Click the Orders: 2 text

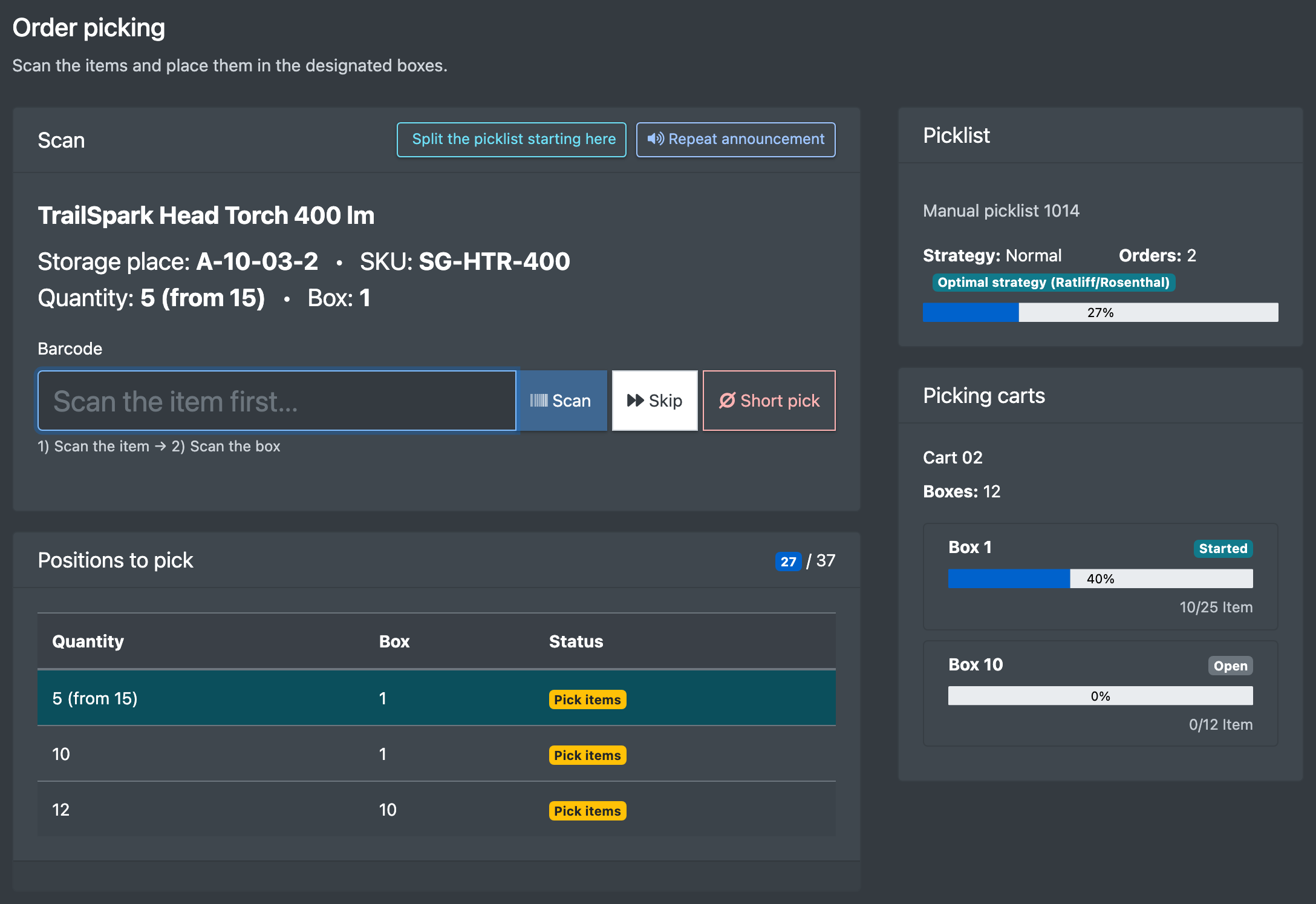pyautogui.click(x=1157, y=255)
